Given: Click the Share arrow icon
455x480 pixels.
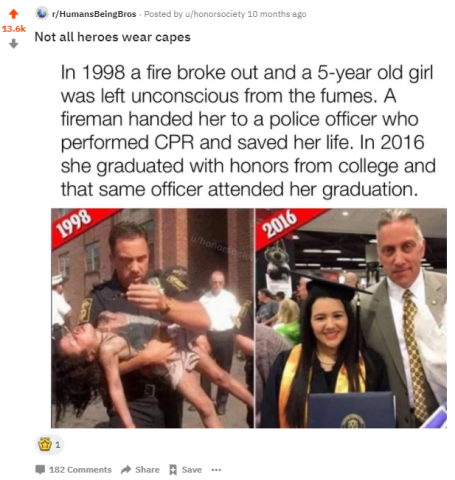Looking at the screenshot, I should [126, 470].
